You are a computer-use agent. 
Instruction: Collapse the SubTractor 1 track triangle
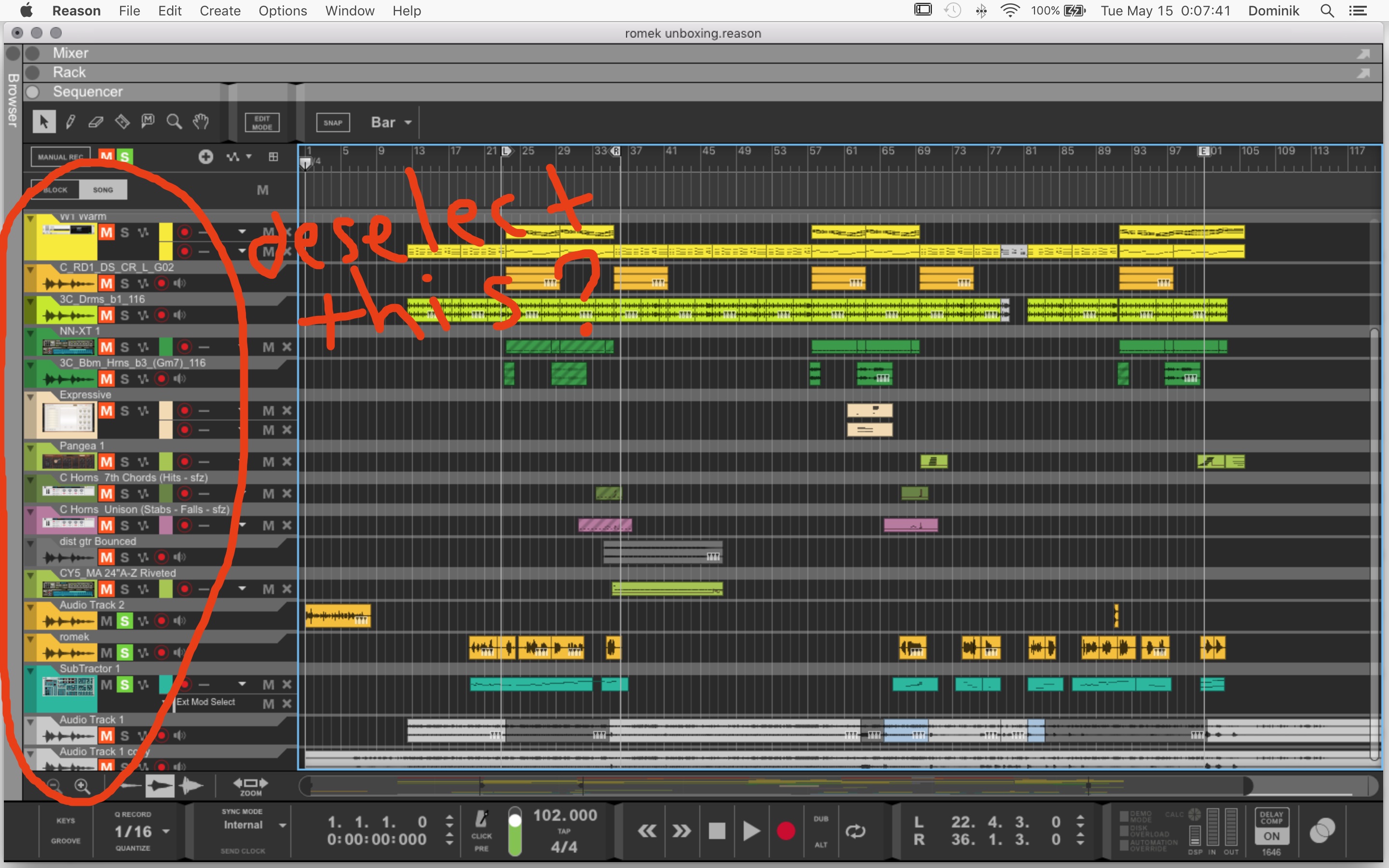30,670
